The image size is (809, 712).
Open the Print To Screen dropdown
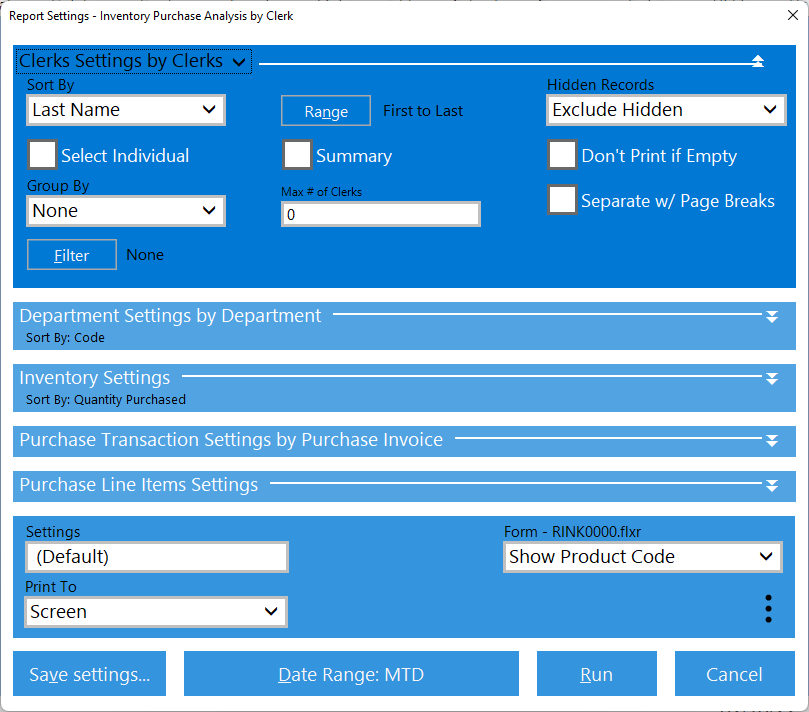(156, 612)
